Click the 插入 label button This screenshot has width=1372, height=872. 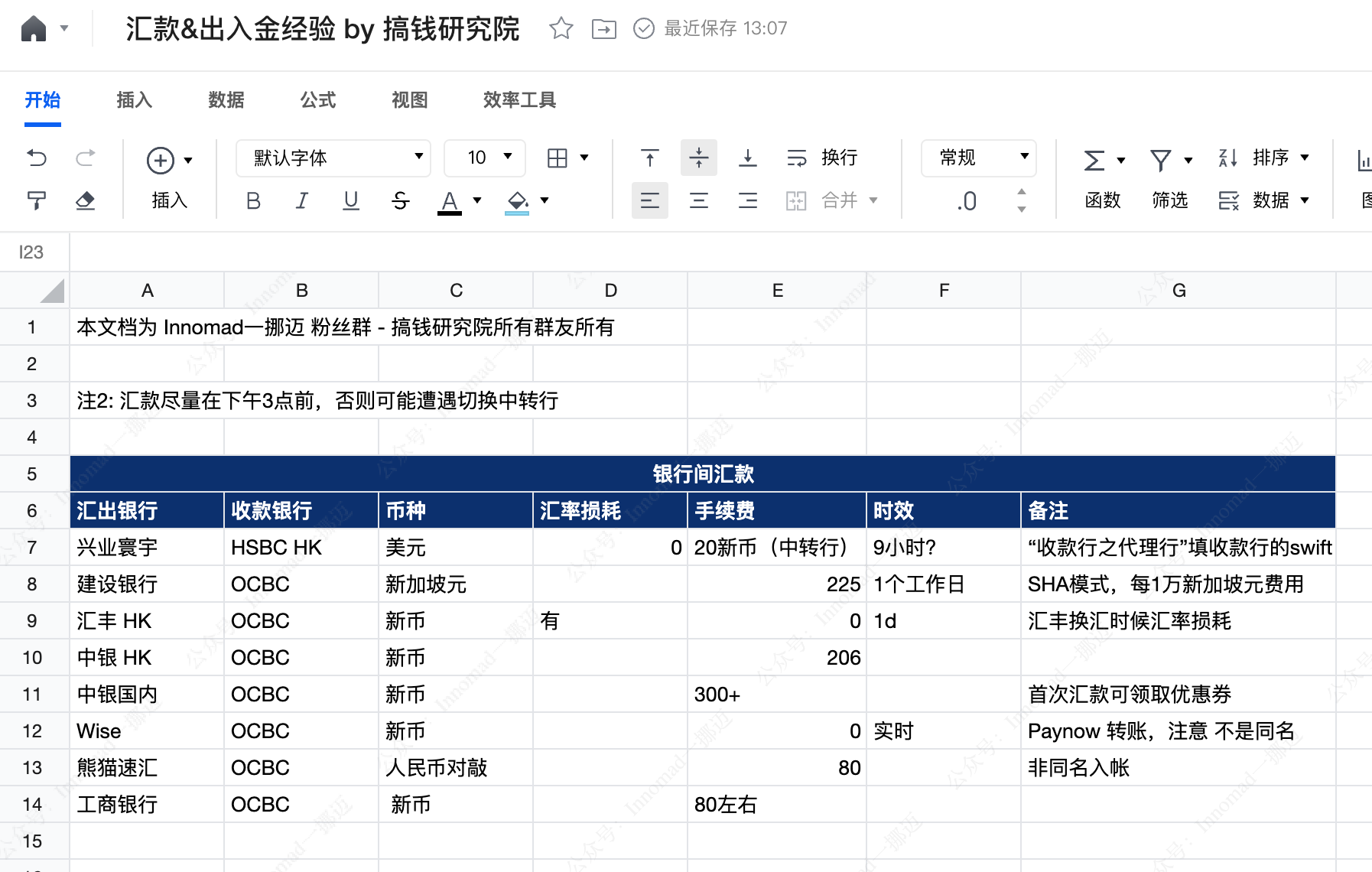[x=170, y=200]
